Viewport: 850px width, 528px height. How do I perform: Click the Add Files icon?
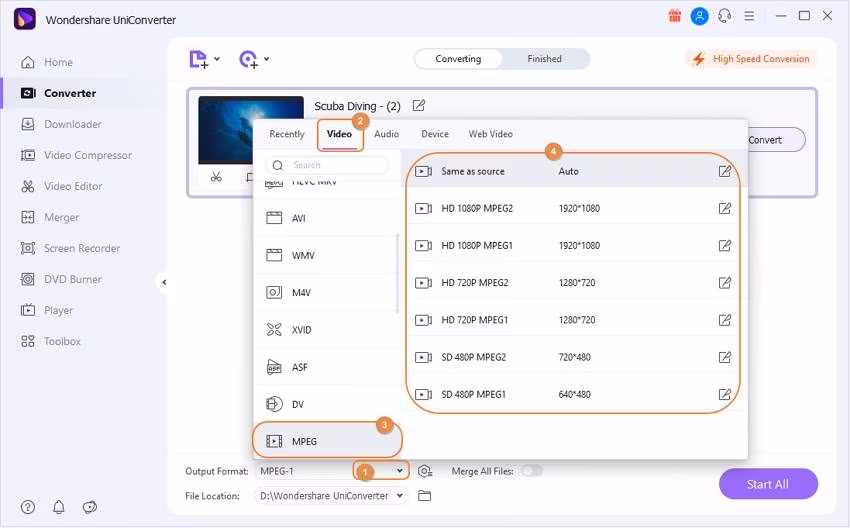tap(198, 59)
